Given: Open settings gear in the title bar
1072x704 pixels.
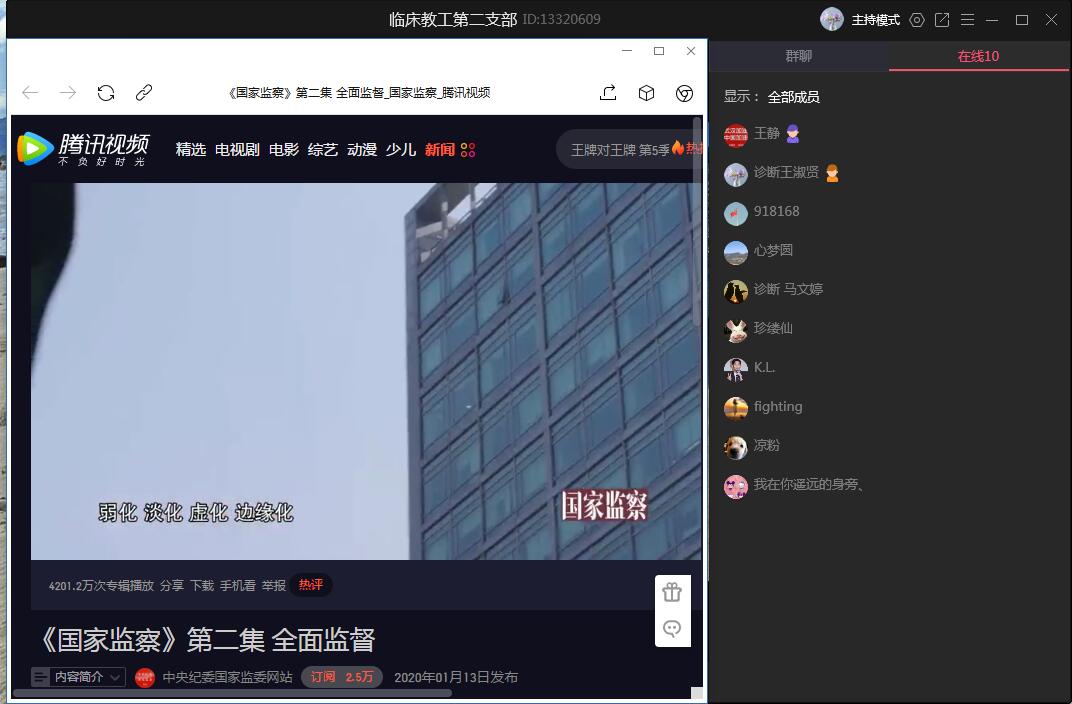Looking at the screenshot, I should click(917, 20).
